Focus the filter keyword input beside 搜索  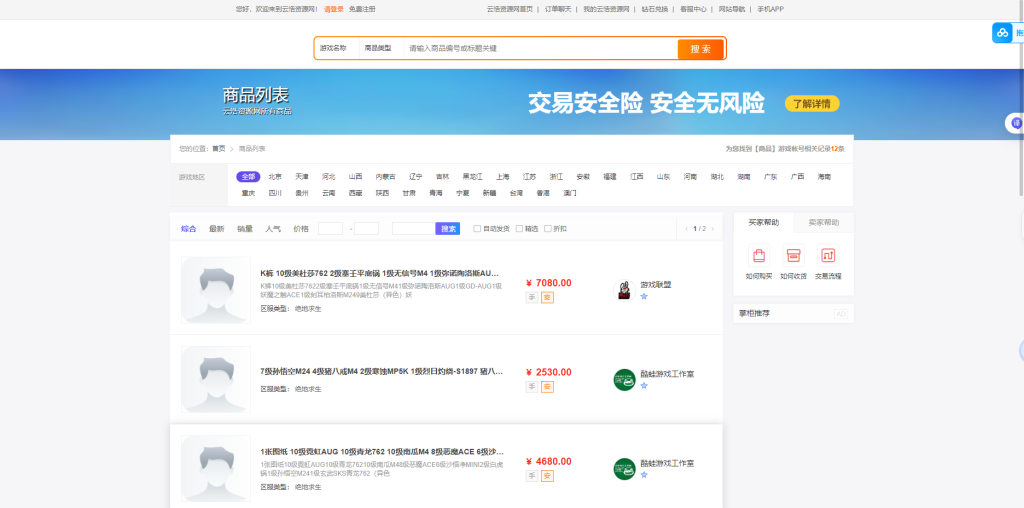pos(413,229)
